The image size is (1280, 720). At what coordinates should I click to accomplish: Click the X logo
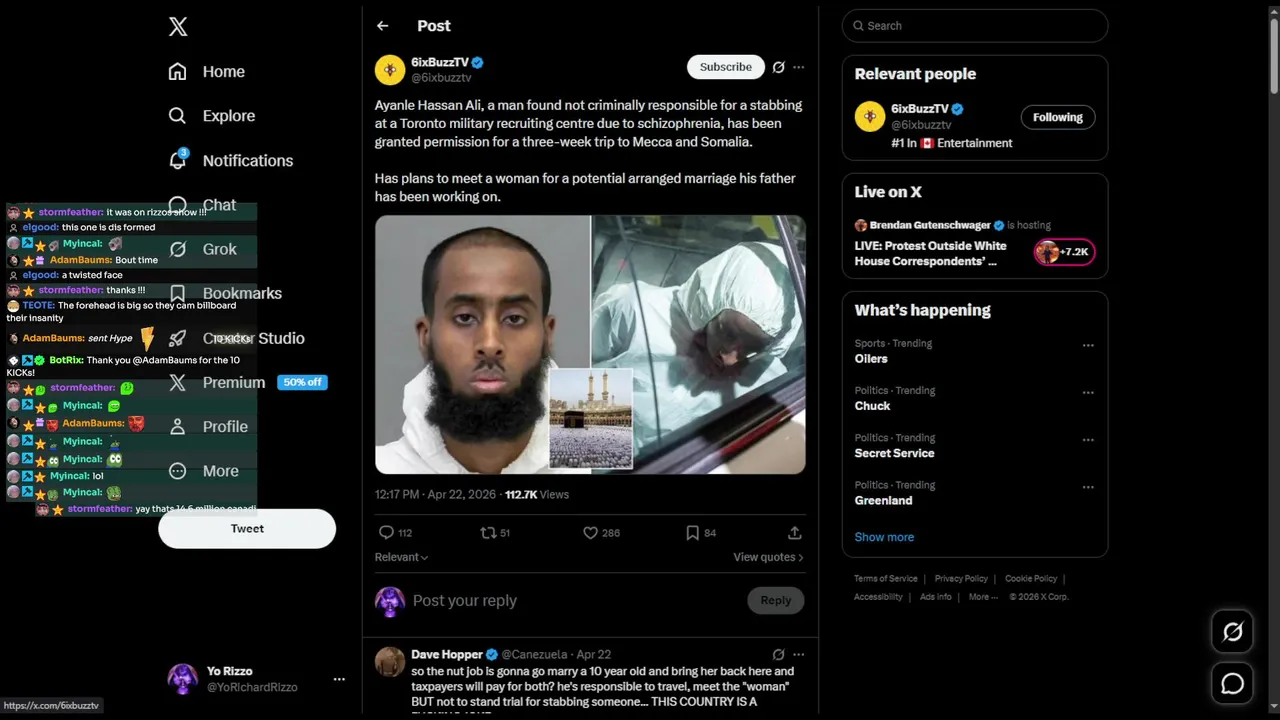click(178, 27)
